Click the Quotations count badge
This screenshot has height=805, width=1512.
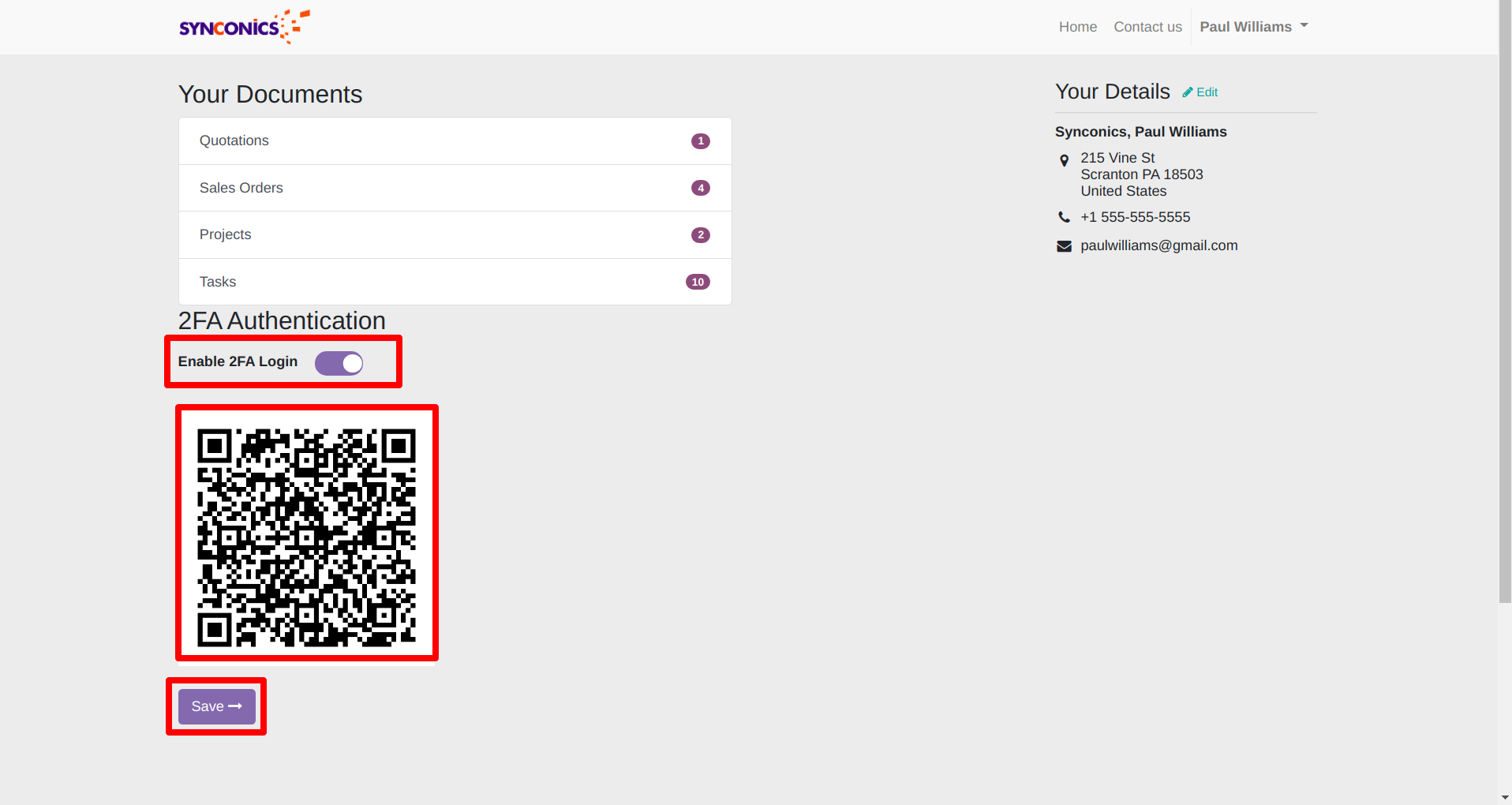(x=700, y=141)
